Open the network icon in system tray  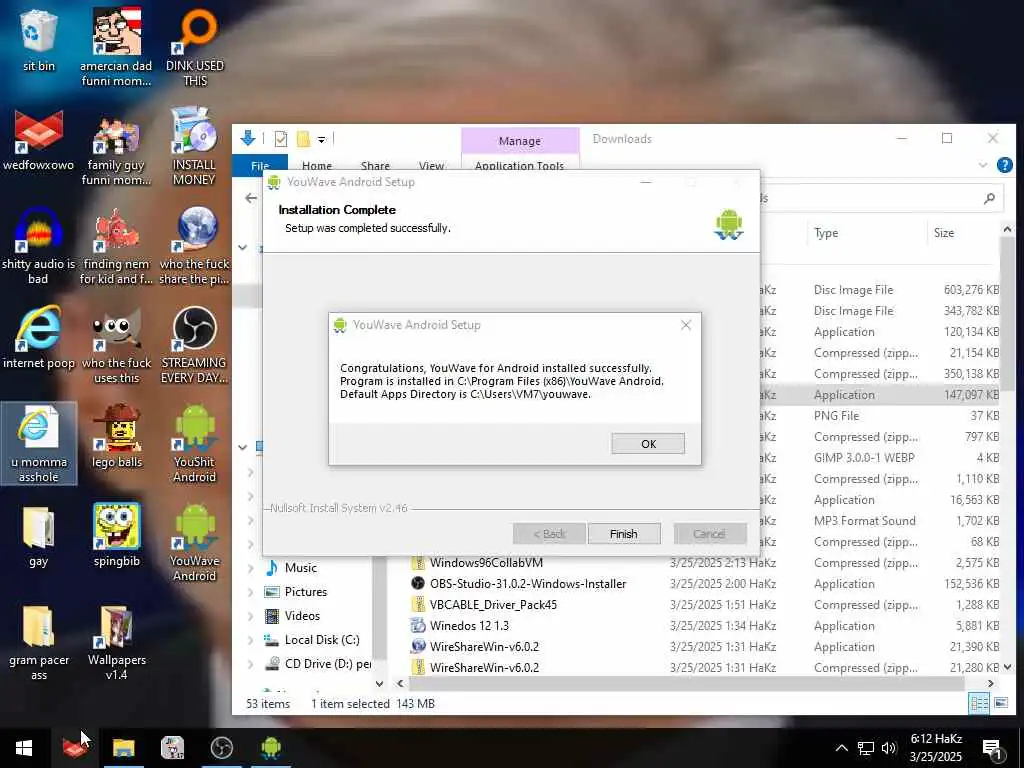[x=866, y=748]
